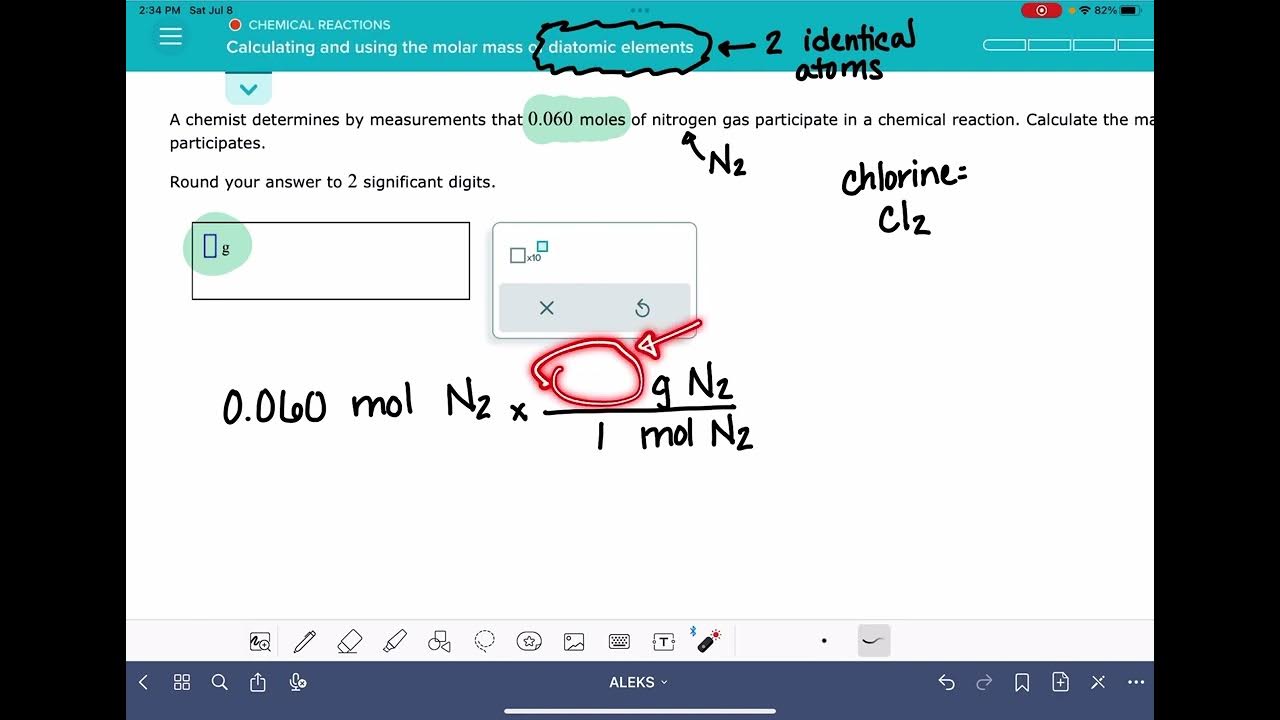This screenshot has height=720, width=1280.
Task: Expand the question dropdown chevron tab
Action: [249, 89]
